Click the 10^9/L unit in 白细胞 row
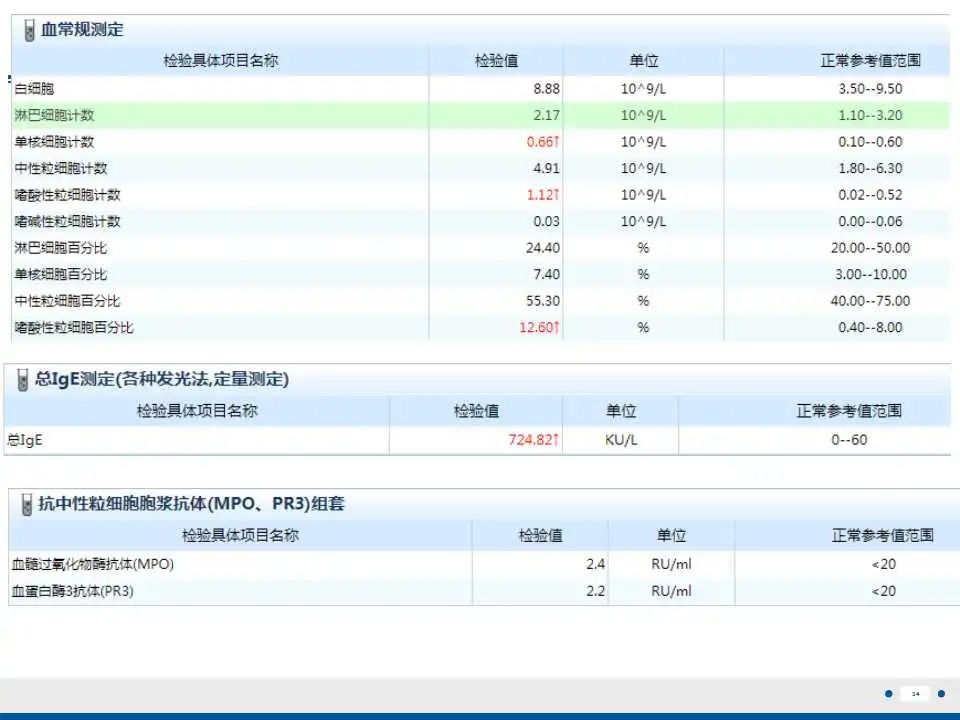 [x=643, y=89]
